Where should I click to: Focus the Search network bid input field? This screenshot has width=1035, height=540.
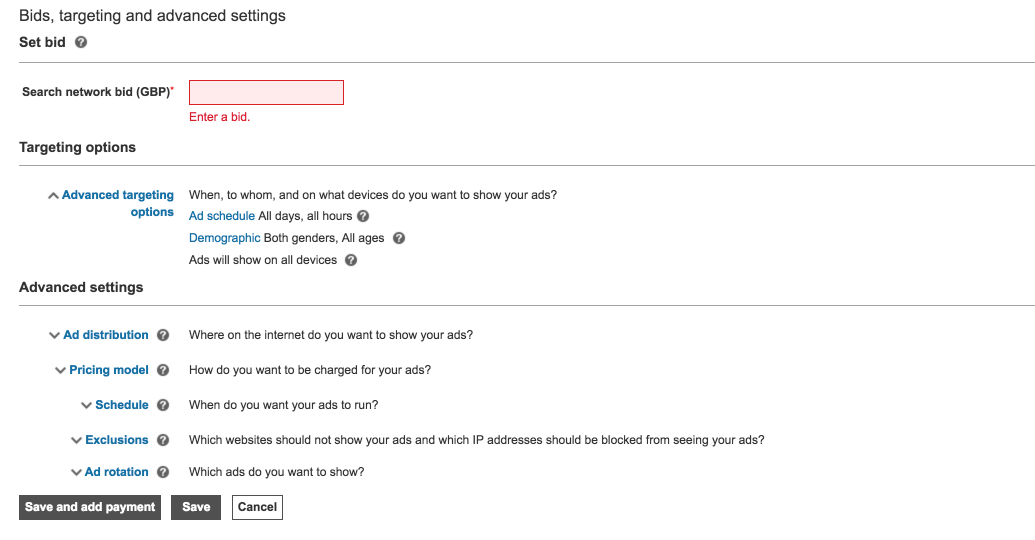[x=266, y=92]
